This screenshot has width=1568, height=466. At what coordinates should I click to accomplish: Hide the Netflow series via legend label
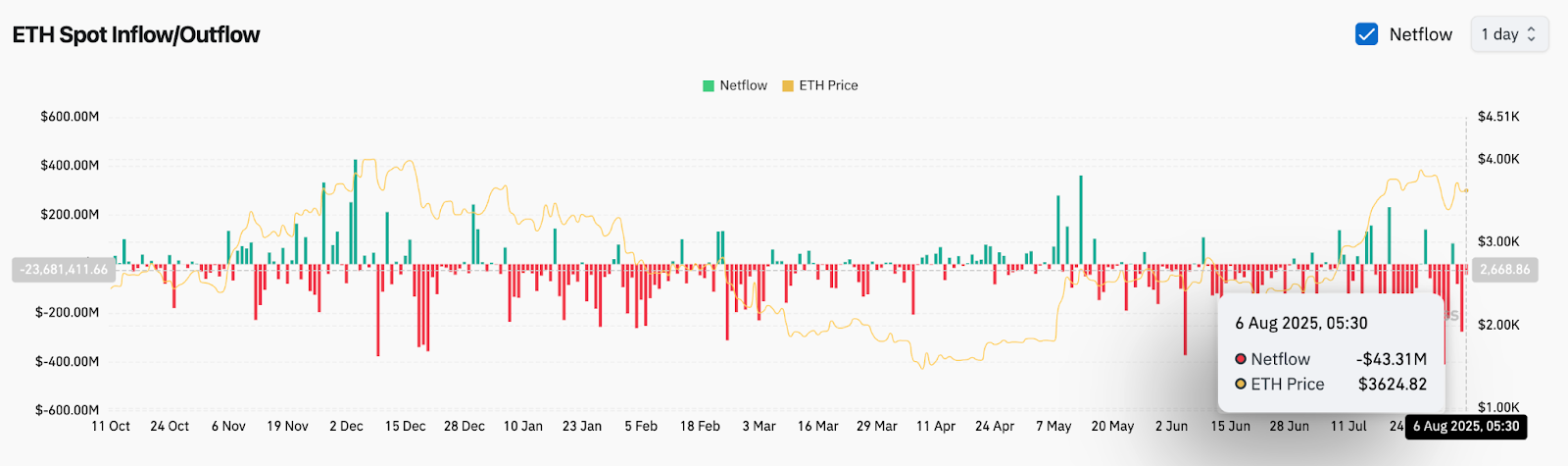(743, 86)
